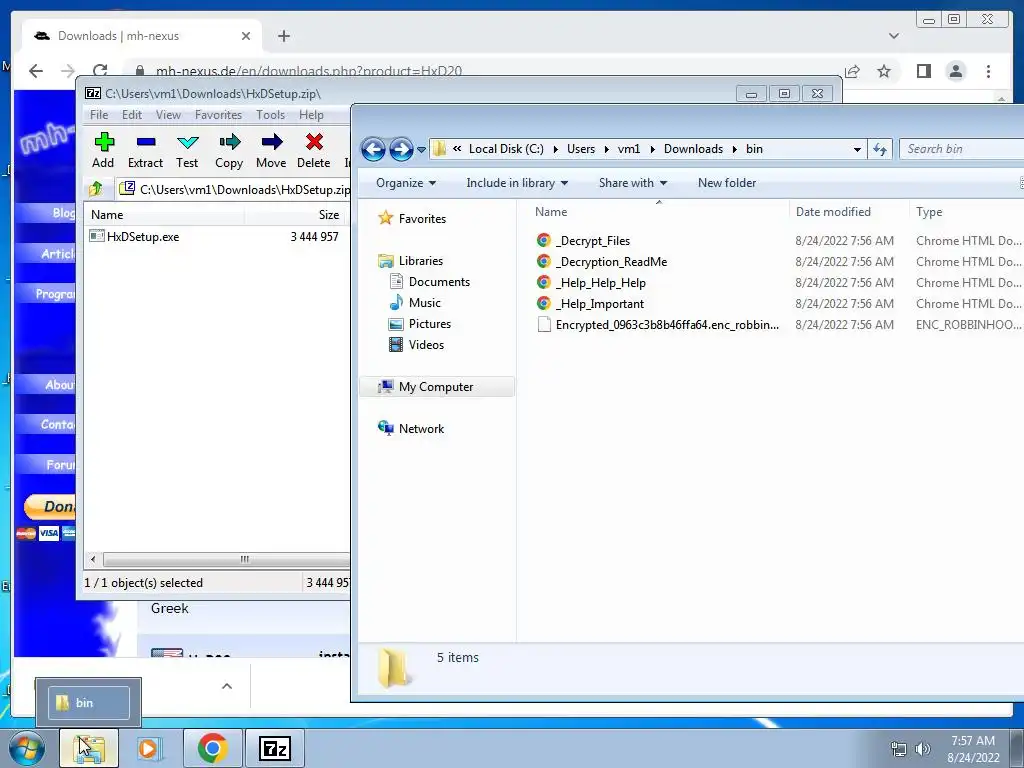This screenshot has width=1024, height=768.
Task: Click vm1 in the address breadcrumb
Action: pyautogui.click(x=628, y=149)
